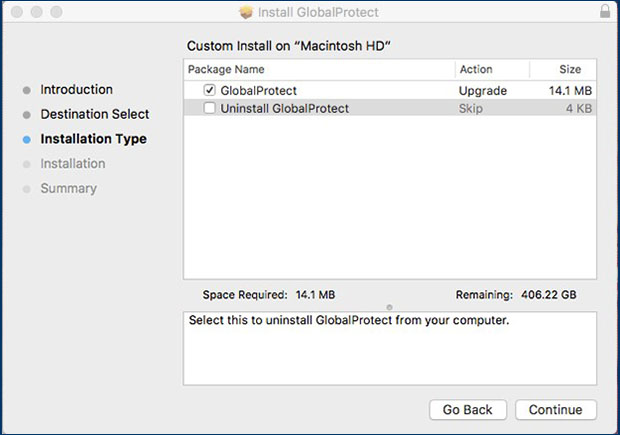Choose the Summary step in the sidebar

68,188
